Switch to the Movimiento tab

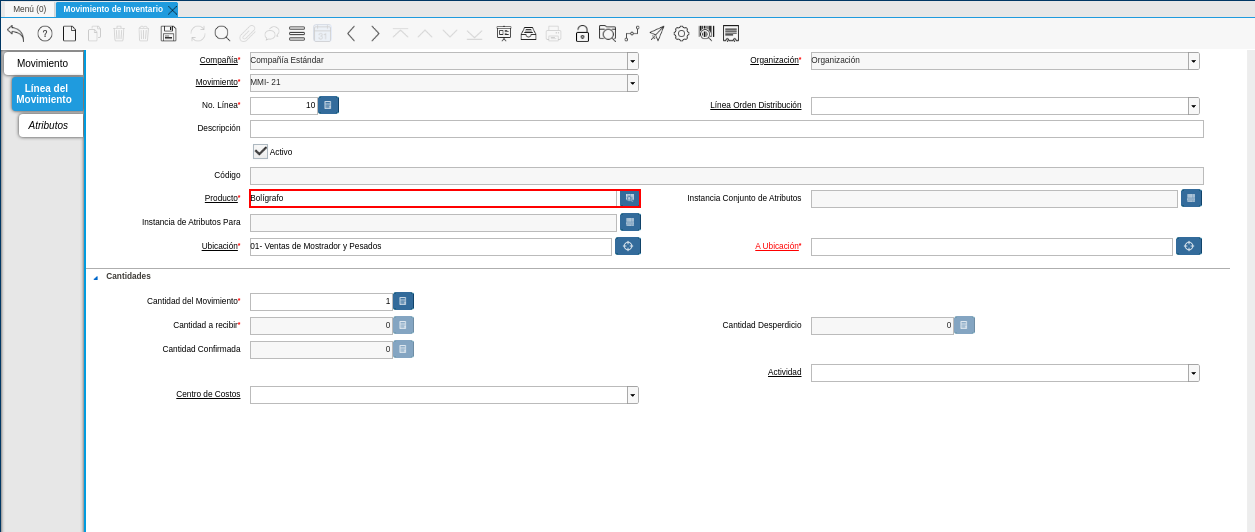click(43, 63)
